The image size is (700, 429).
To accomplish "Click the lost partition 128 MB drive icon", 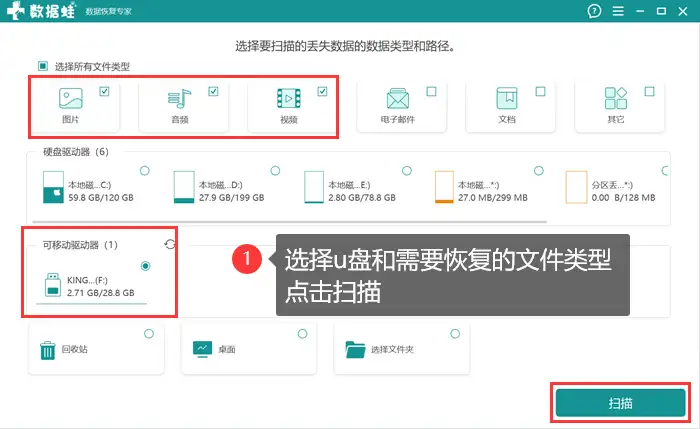I will [x=576, y=187].
